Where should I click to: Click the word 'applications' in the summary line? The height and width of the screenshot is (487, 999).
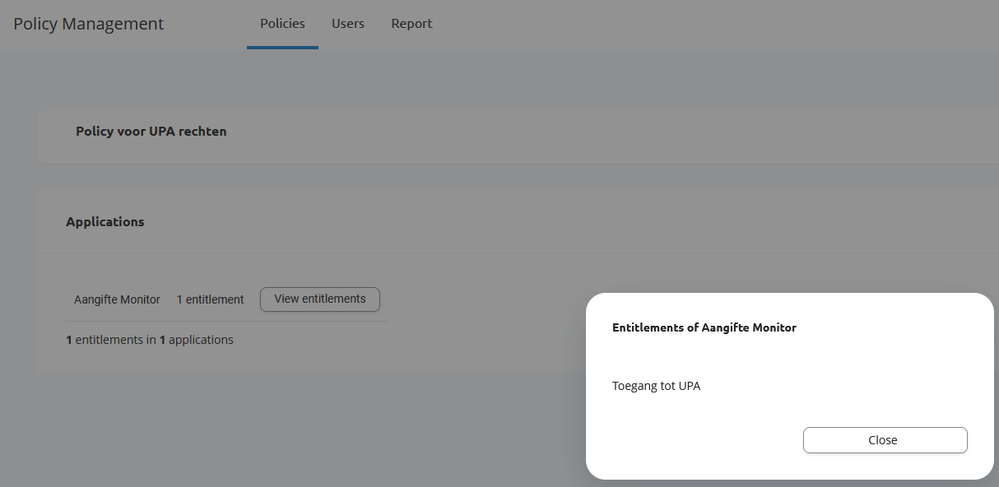click(x=201, y=340)
